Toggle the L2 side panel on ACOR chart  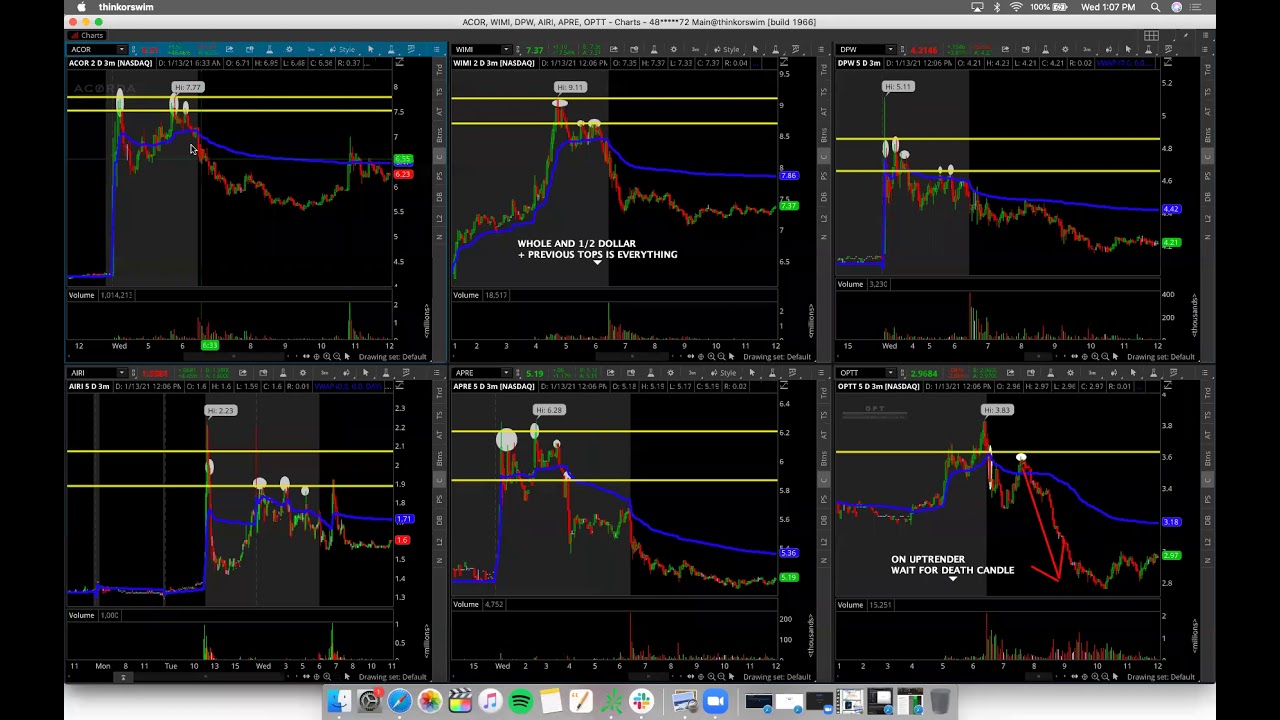tap(439, 217)
